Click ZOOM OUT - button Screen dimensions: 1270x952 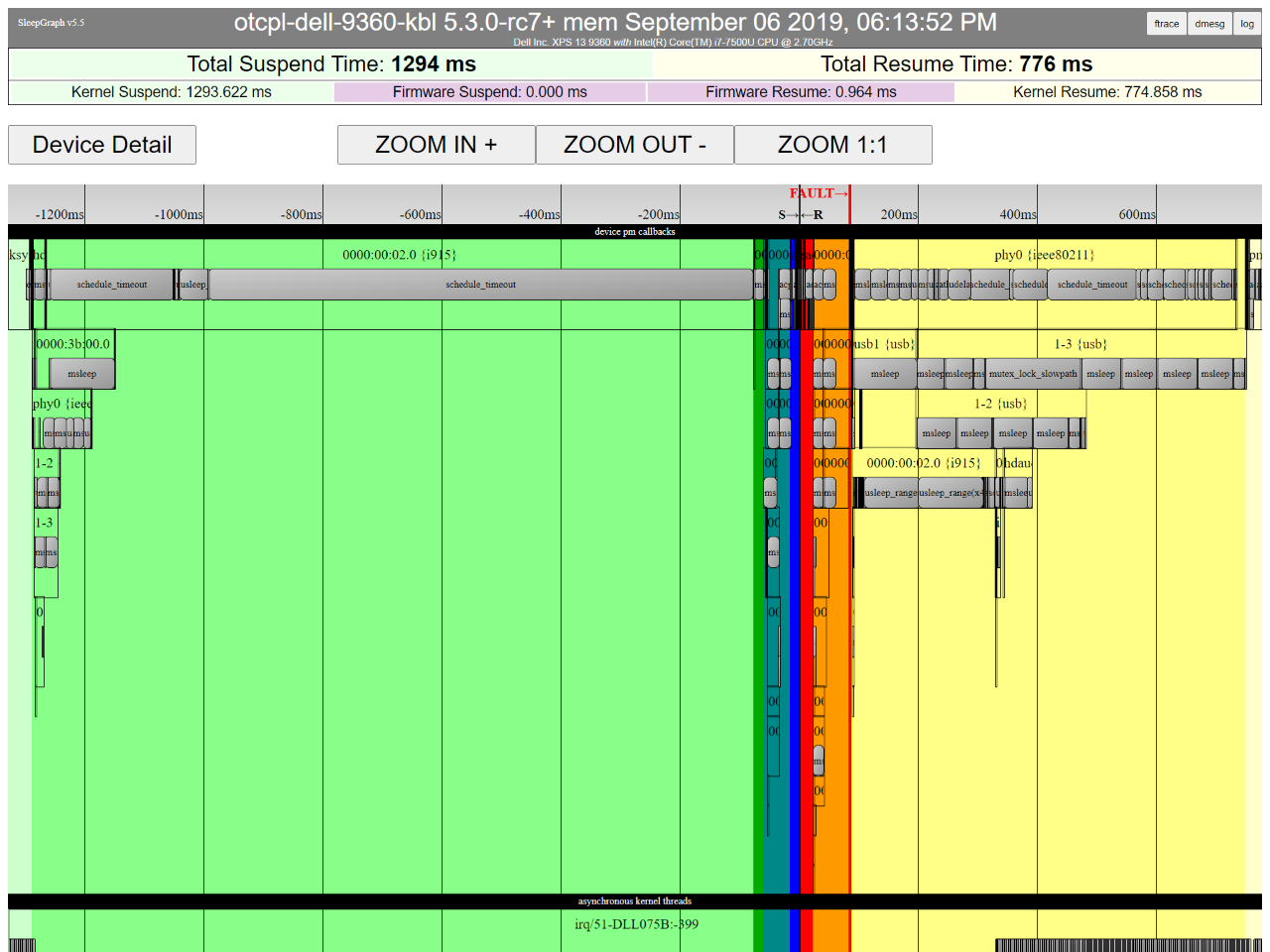click(x=635, y=145)
